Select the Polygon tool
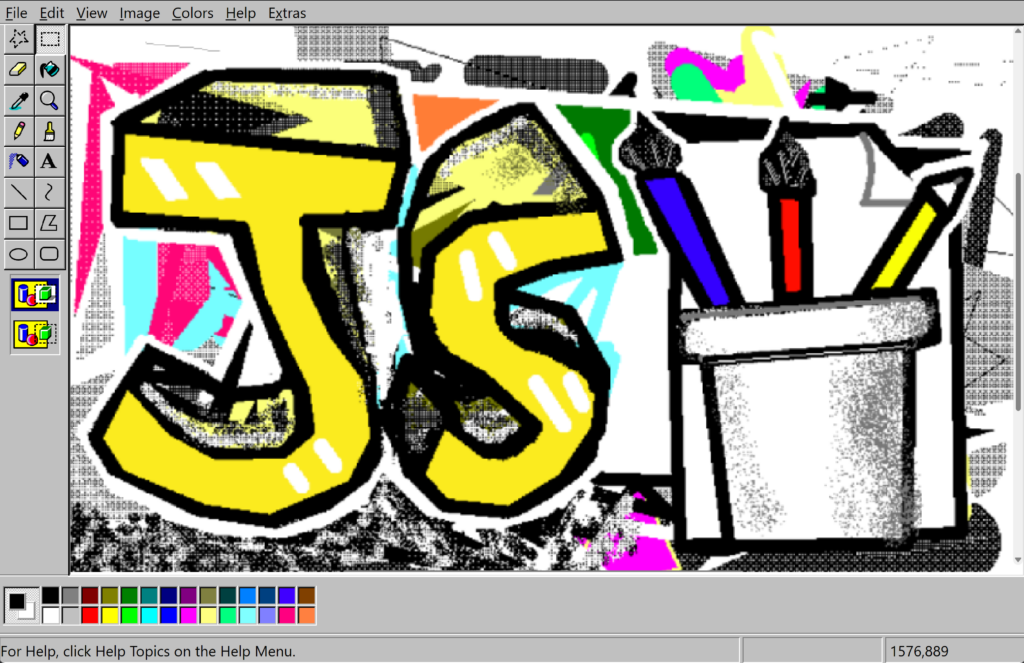The image size is (1024, 663). click(x=50, y=223)
